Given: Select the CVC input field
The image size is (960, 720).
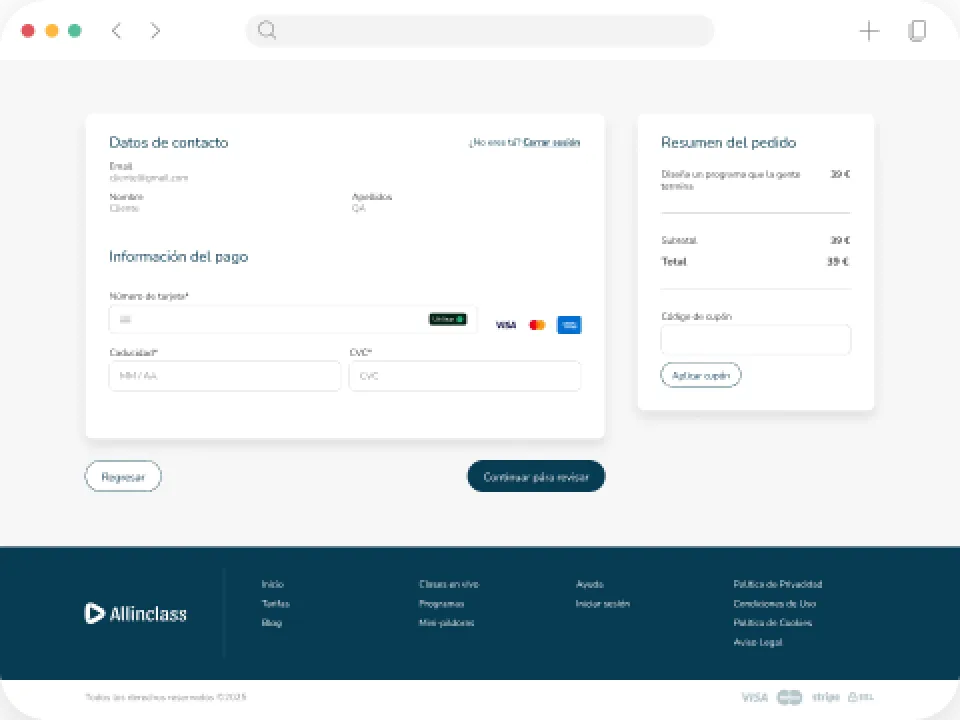Looking at the screenshot, I should 465,375.
